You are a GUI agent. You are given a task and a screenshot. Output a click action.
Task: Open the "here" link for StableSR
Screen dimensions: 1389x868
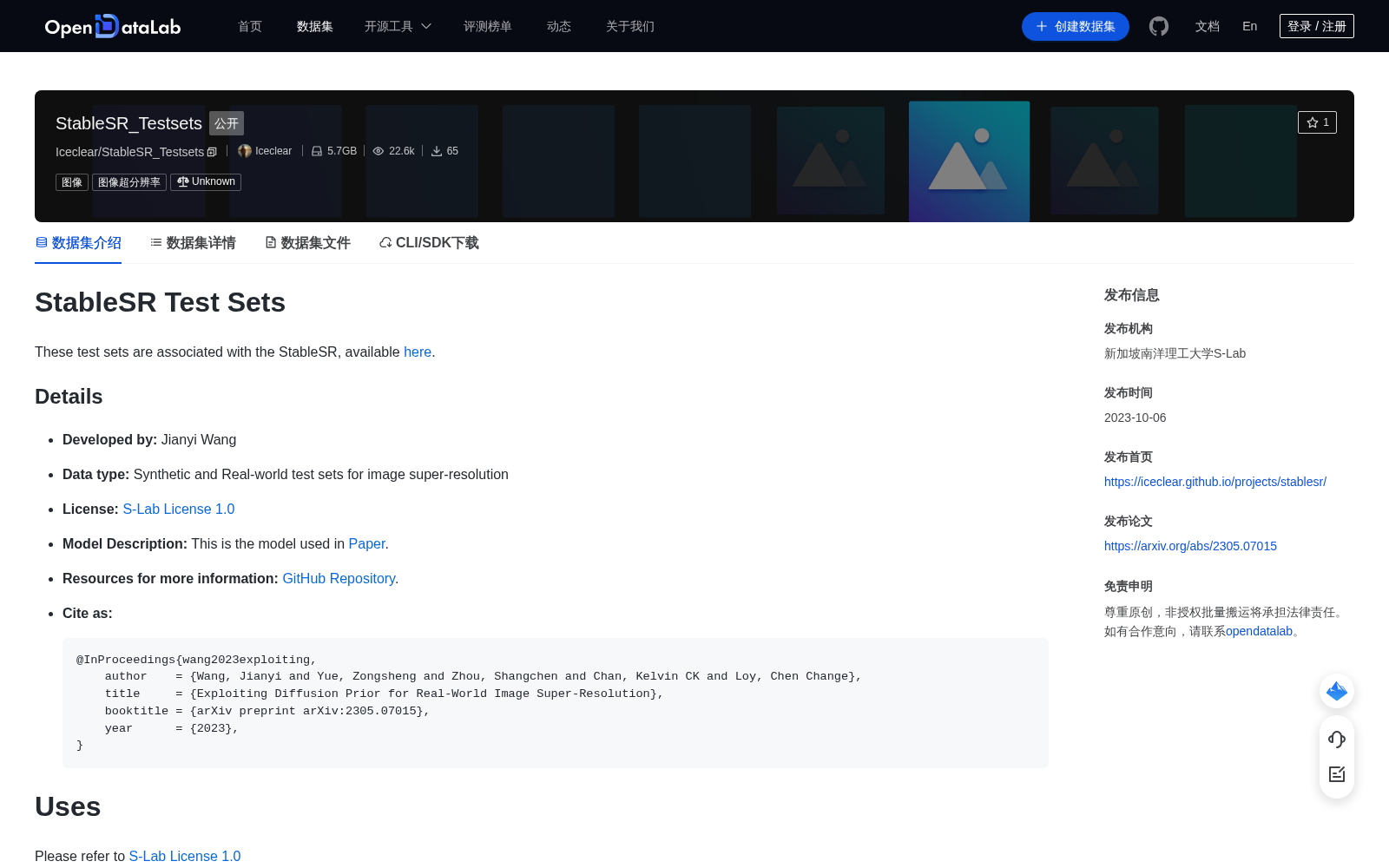click(418, 352)
